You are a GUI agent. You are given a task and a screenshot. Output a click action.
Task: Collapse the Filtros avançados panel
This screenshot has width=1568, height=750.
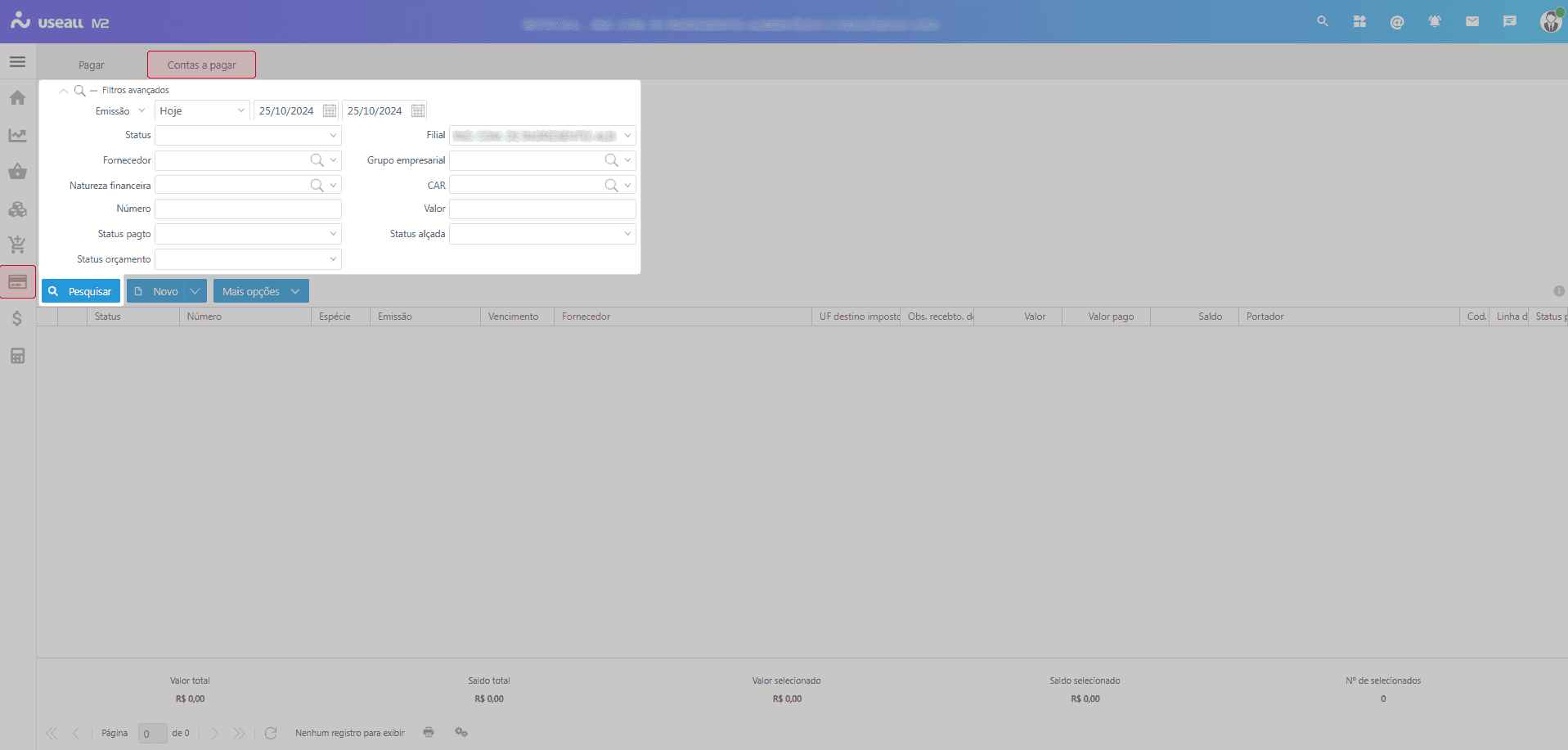click(64, 91)
